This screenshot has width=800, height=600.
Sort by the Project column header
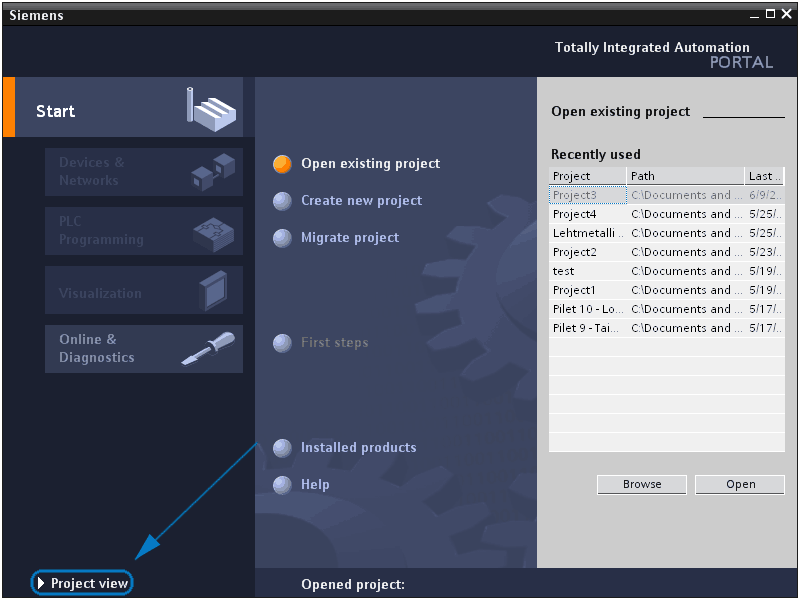pos(588,176)
